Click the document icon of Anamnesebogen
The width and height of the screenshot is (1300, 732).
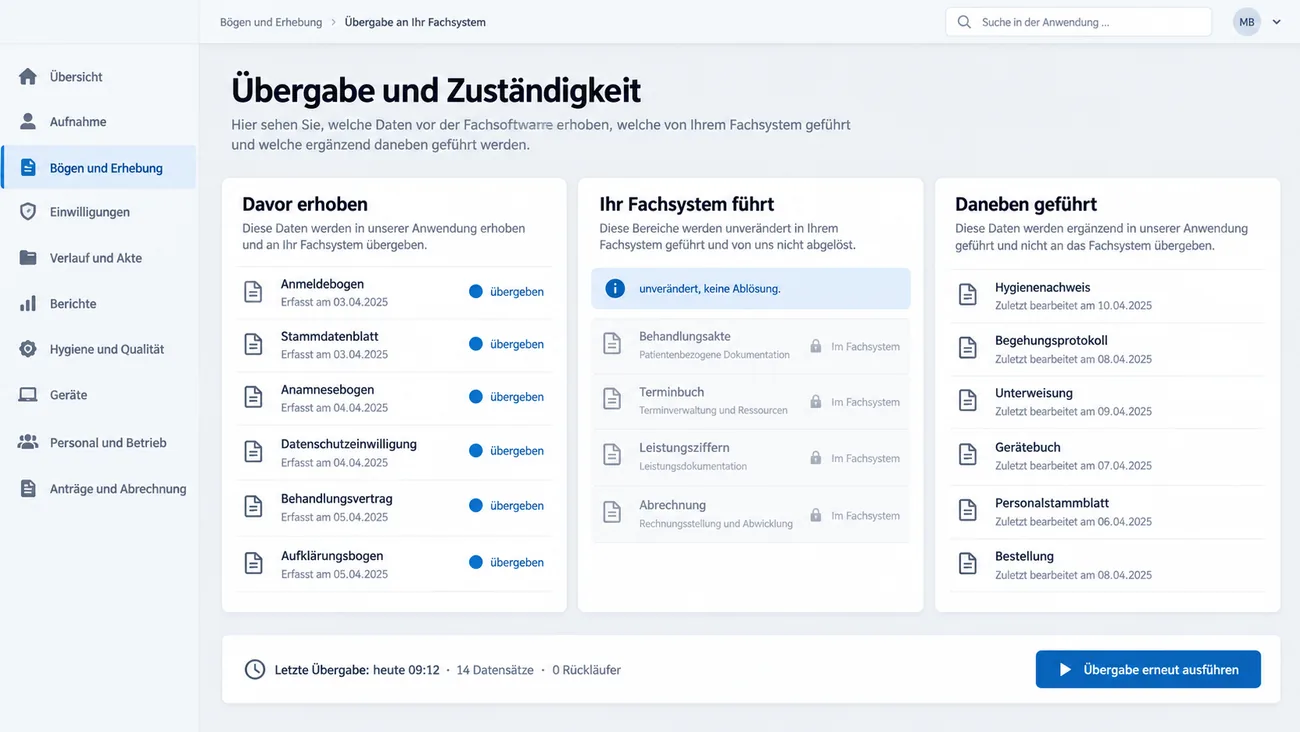tap(254, 397)
